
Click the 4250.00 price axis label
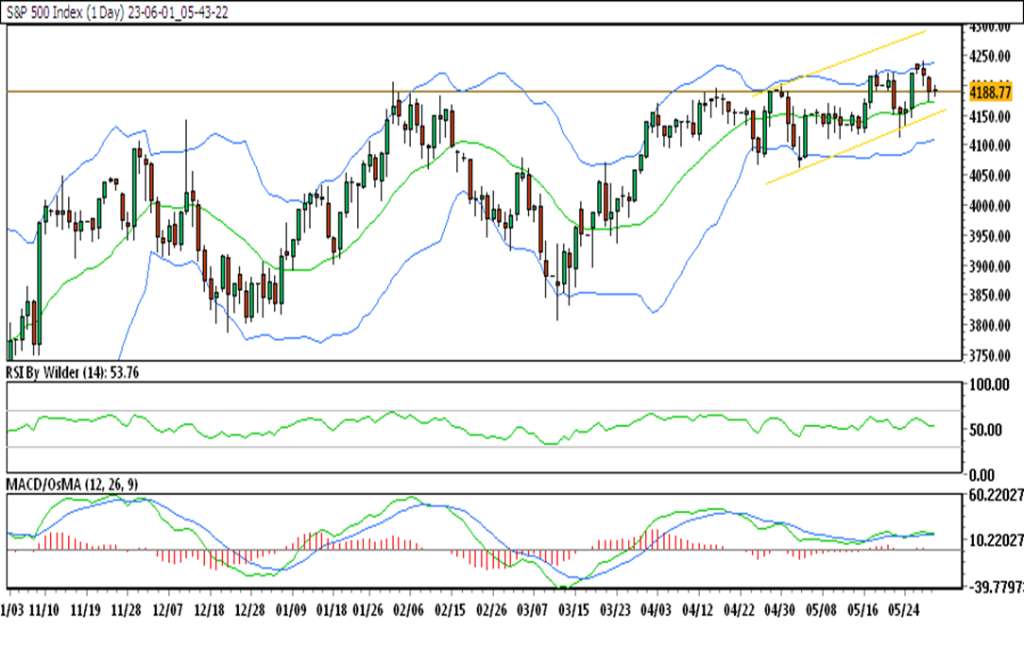coord(990,57)
